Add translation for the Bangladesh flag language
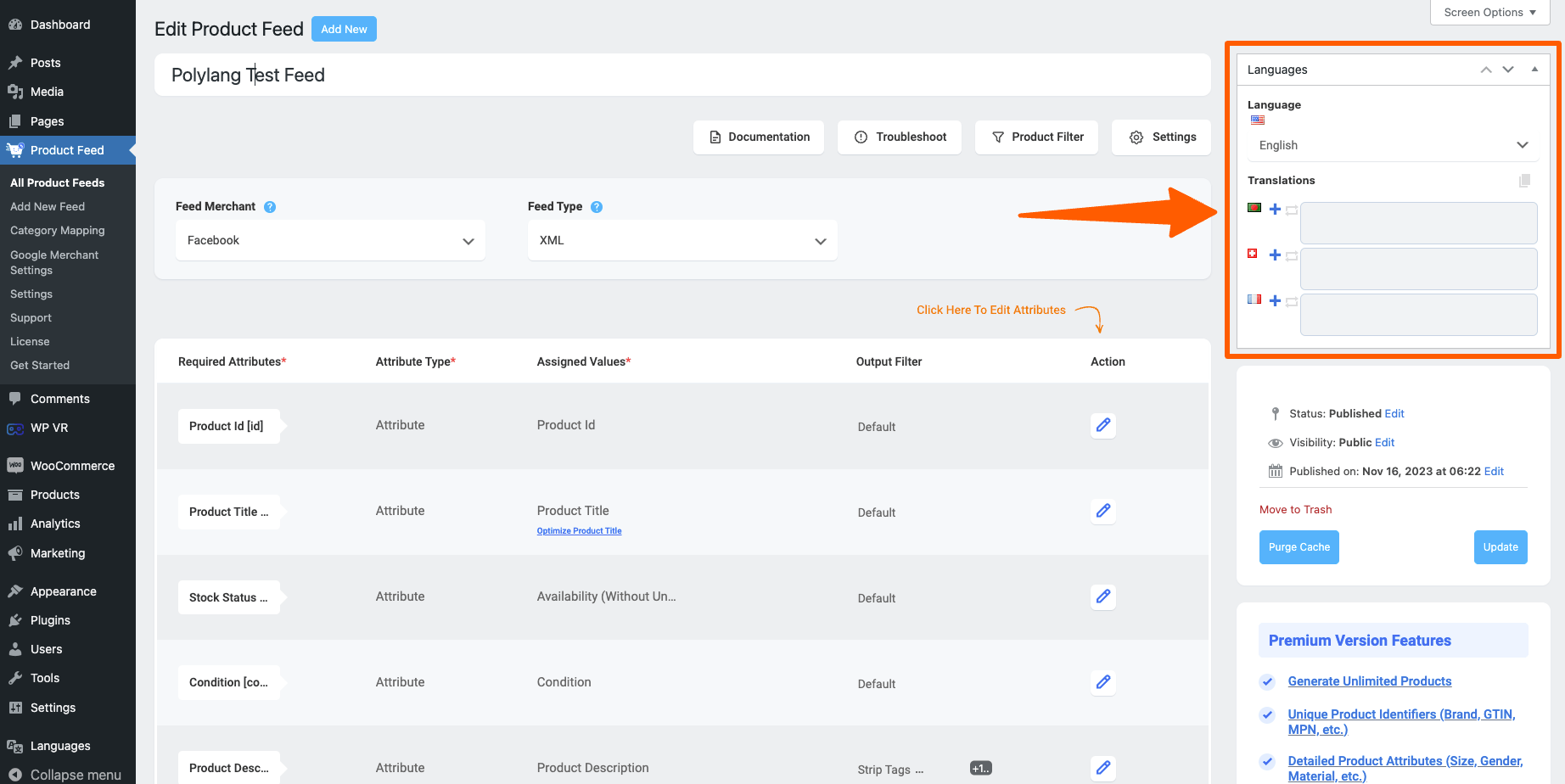The width and height of the screenshot is (1565, 784). pos(1275,209)
